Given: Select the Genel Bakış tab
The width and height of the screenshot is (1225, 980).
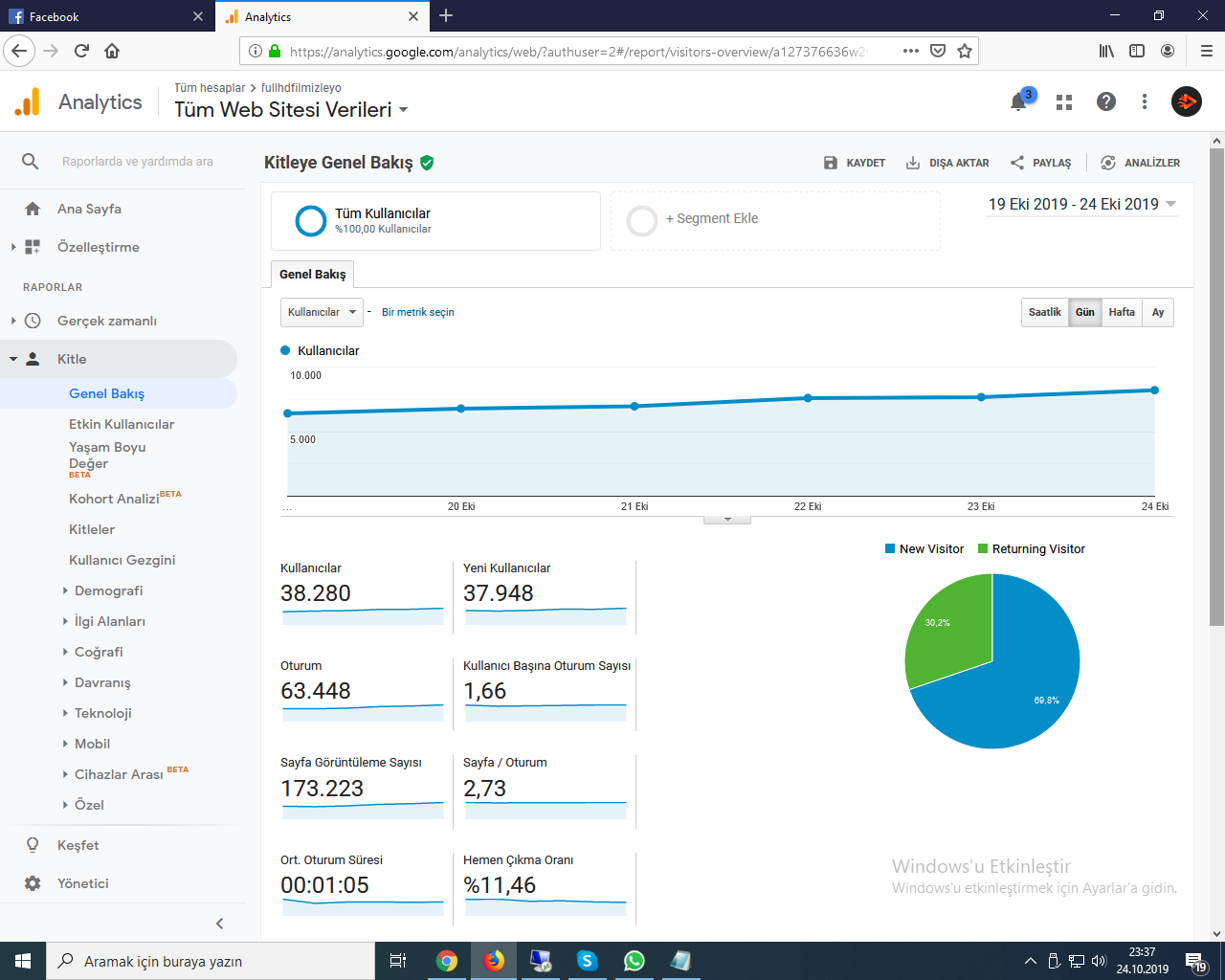Looking at the screenshot, I should pos(312,274).
